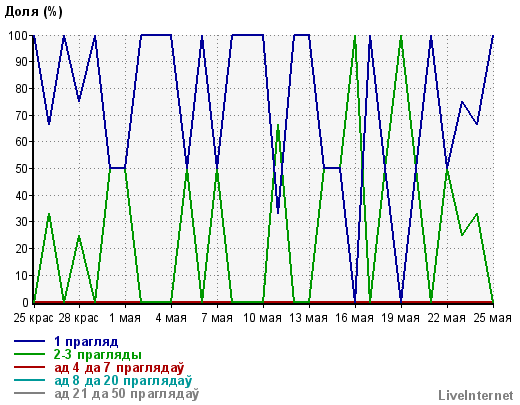Select ад 8 да 20 праглядаў label
Viewport: 520px width, 405px height.
123,380
